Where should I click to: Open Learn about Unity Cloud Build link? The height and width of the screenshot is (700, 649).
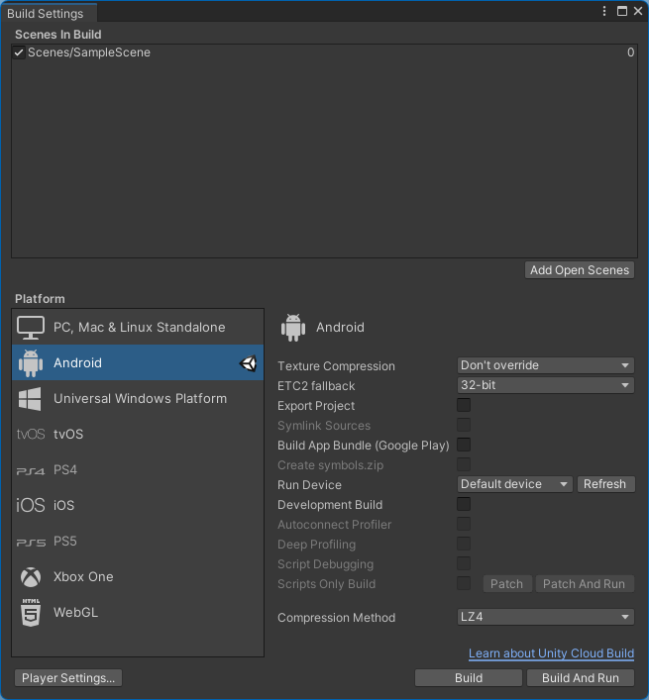(x=551, y=654)
